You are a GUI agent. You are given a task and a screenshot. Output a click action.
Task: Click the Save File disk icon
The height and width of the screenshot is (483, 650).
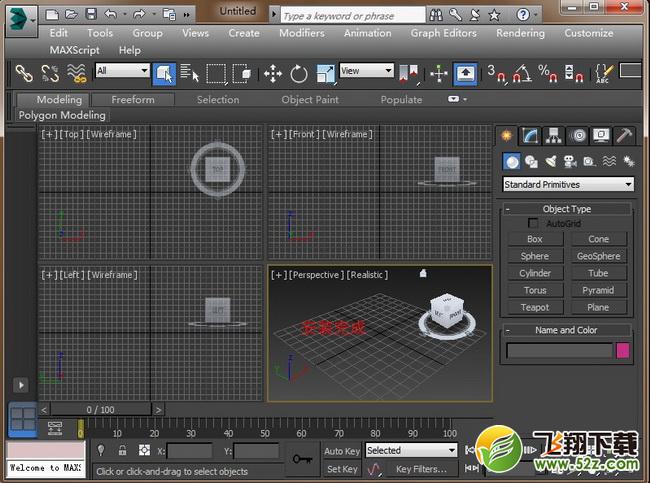(91, 15)
